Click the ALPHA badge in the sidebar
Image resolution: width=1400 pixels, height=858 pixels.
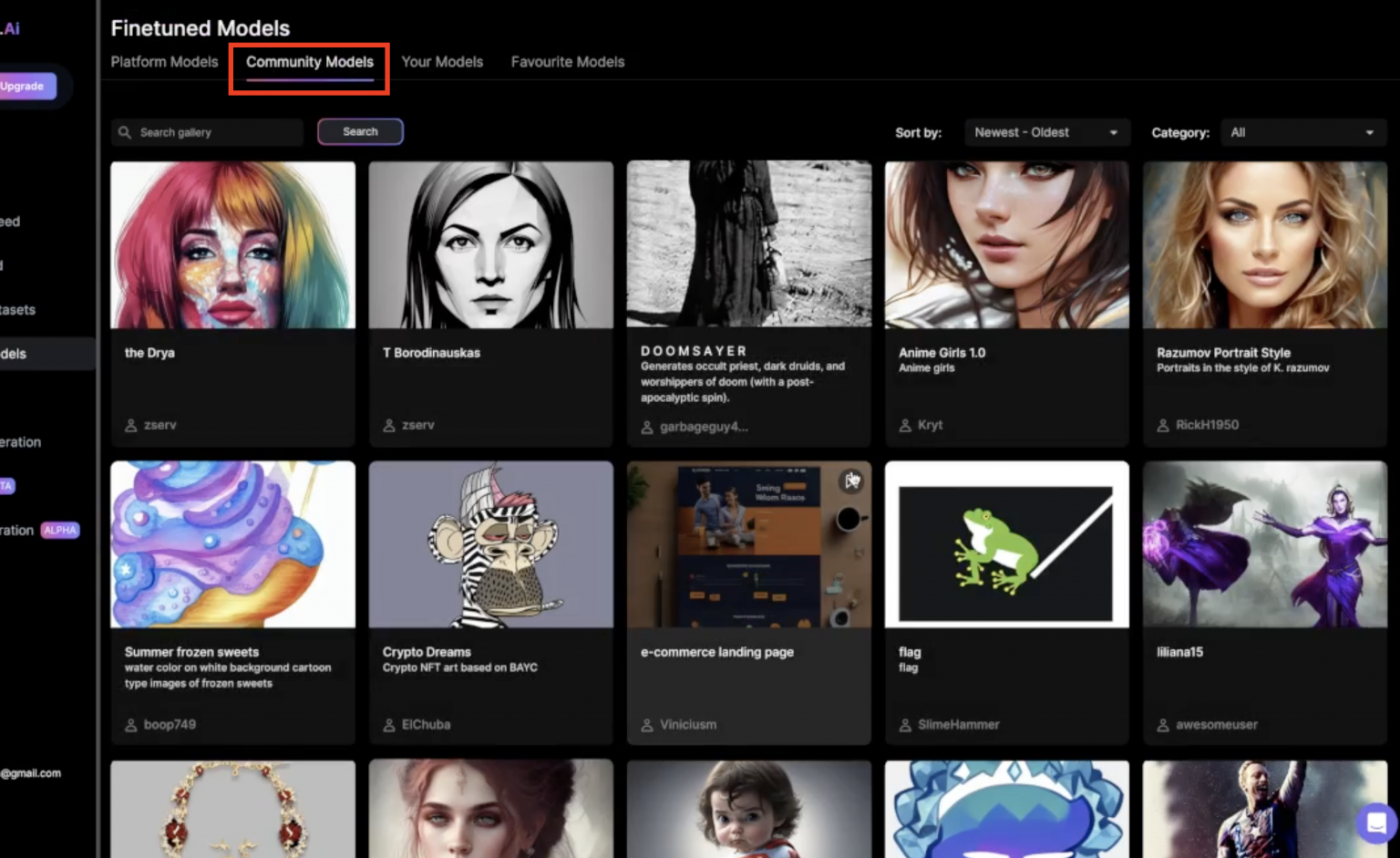pyautogui.click(x=60, y=531)
